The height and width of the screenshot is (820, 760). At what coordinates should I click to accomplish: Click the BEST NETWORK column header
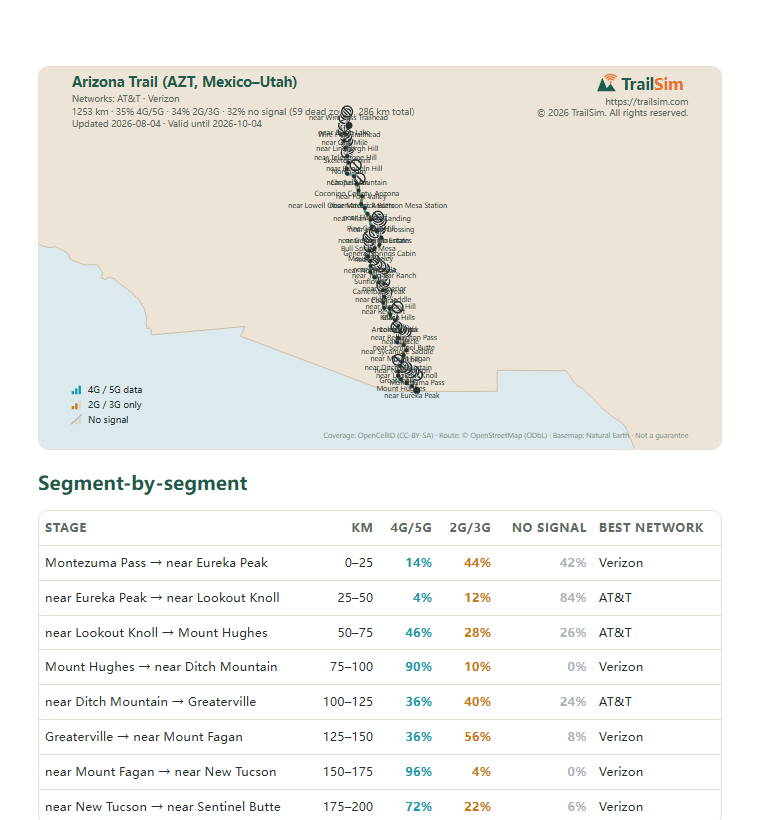tap(651, 528)
